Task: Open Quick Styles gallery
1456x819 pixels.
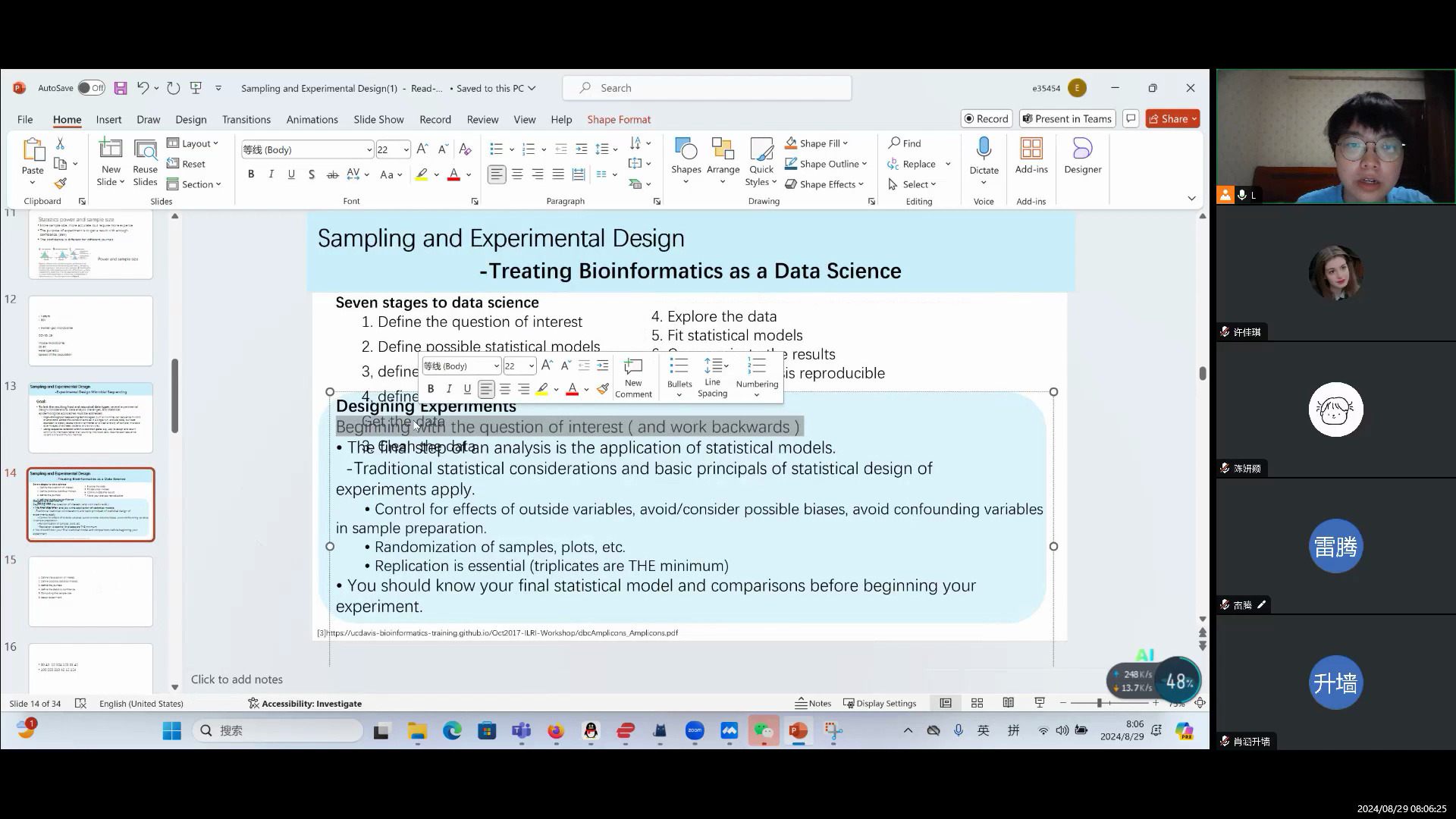Action: 761,162
